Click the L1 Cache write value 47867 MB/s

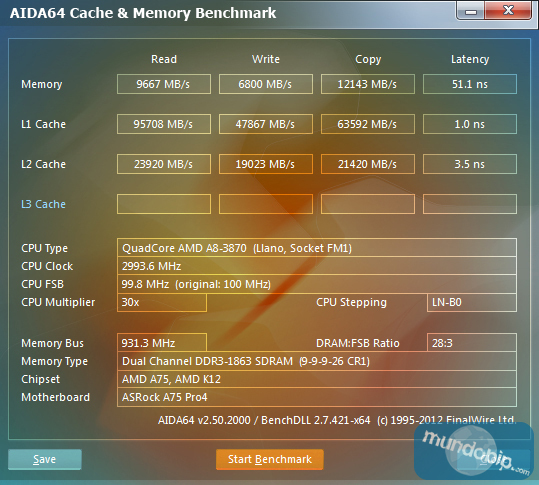(266, 124)
